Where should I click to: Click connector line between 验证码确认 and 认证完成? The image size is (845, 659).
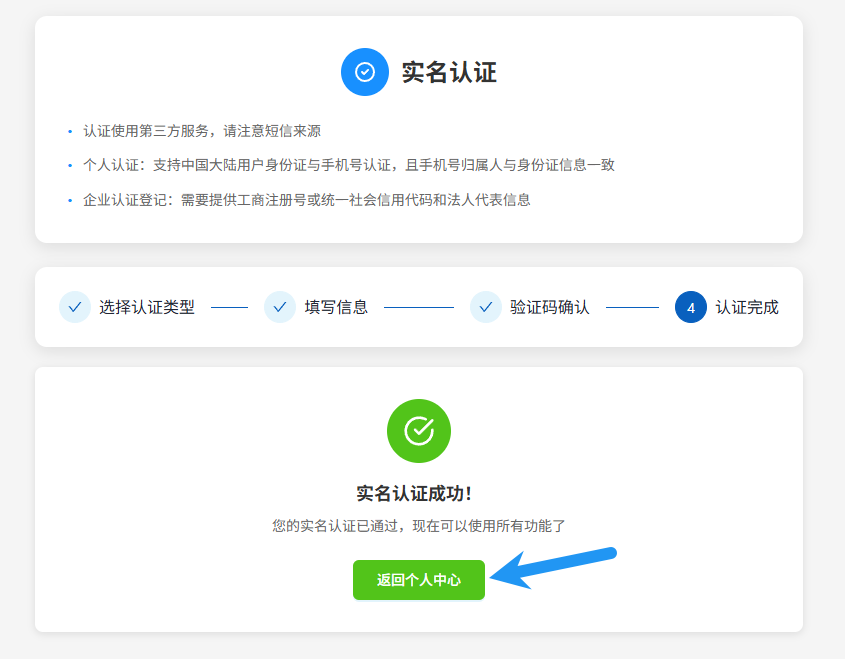632,308
